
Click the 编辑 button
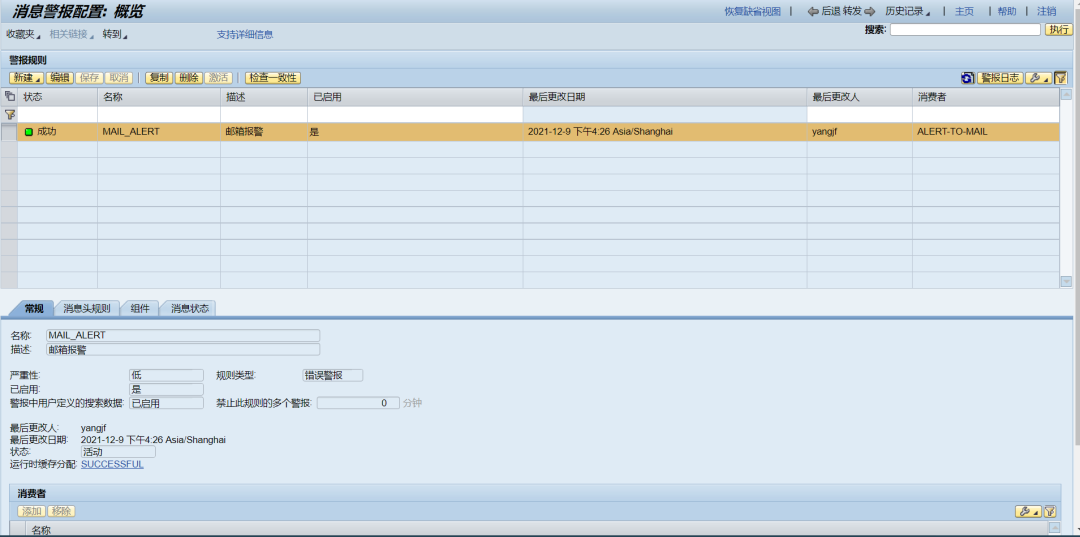[60, 78]
